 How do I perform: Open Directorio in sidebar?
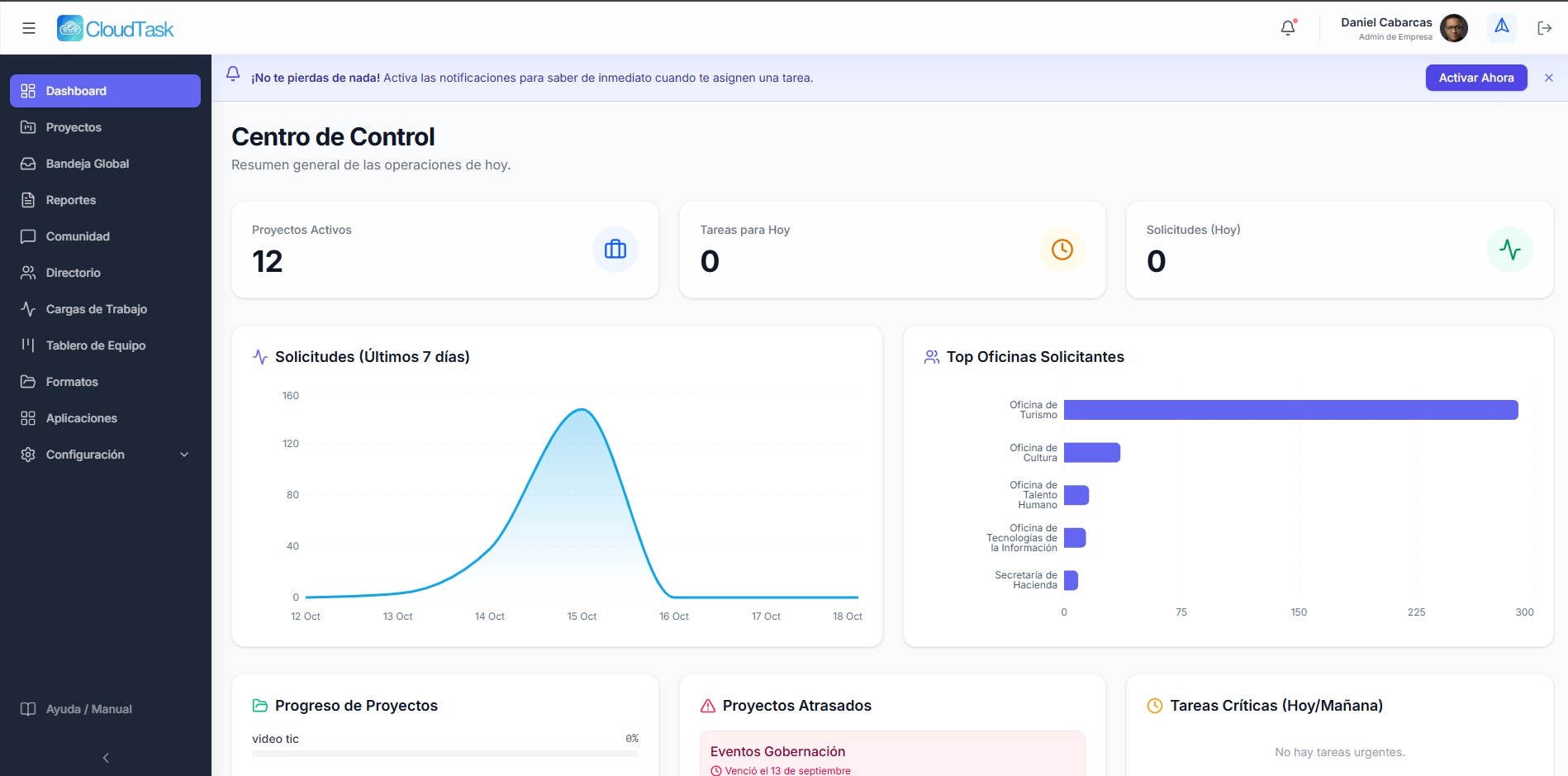pyautogui.click(x=105, y=273)
